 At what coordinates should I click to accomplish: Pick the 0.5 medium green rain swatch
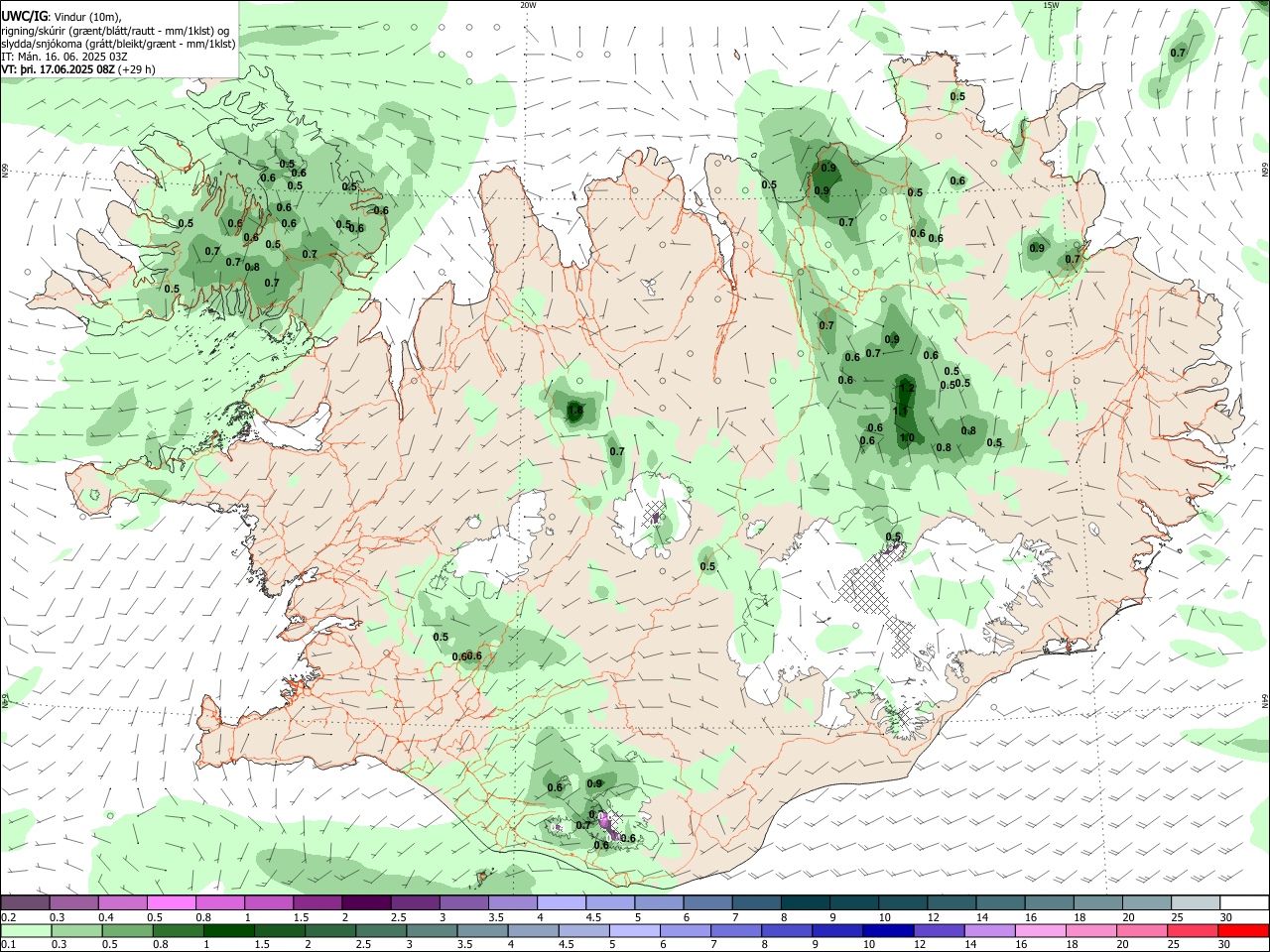[x=125, y=930]
